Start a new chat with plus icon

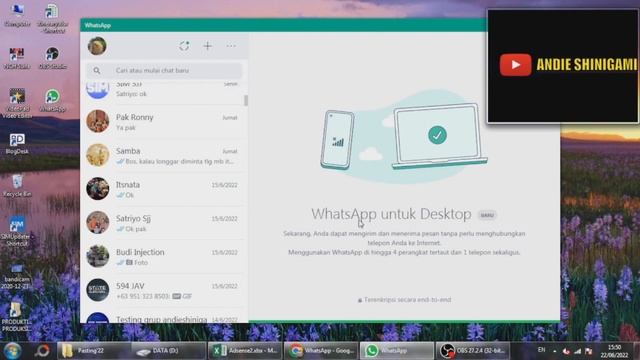pyautogui.click(x=208, y=46)
